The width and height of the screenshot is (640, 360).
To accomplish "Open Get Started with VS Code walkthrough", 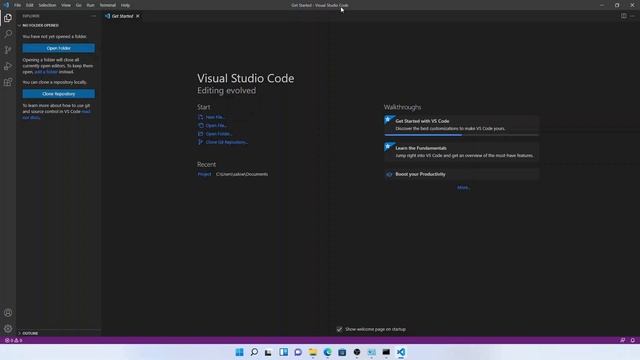I will coord(462,124).
